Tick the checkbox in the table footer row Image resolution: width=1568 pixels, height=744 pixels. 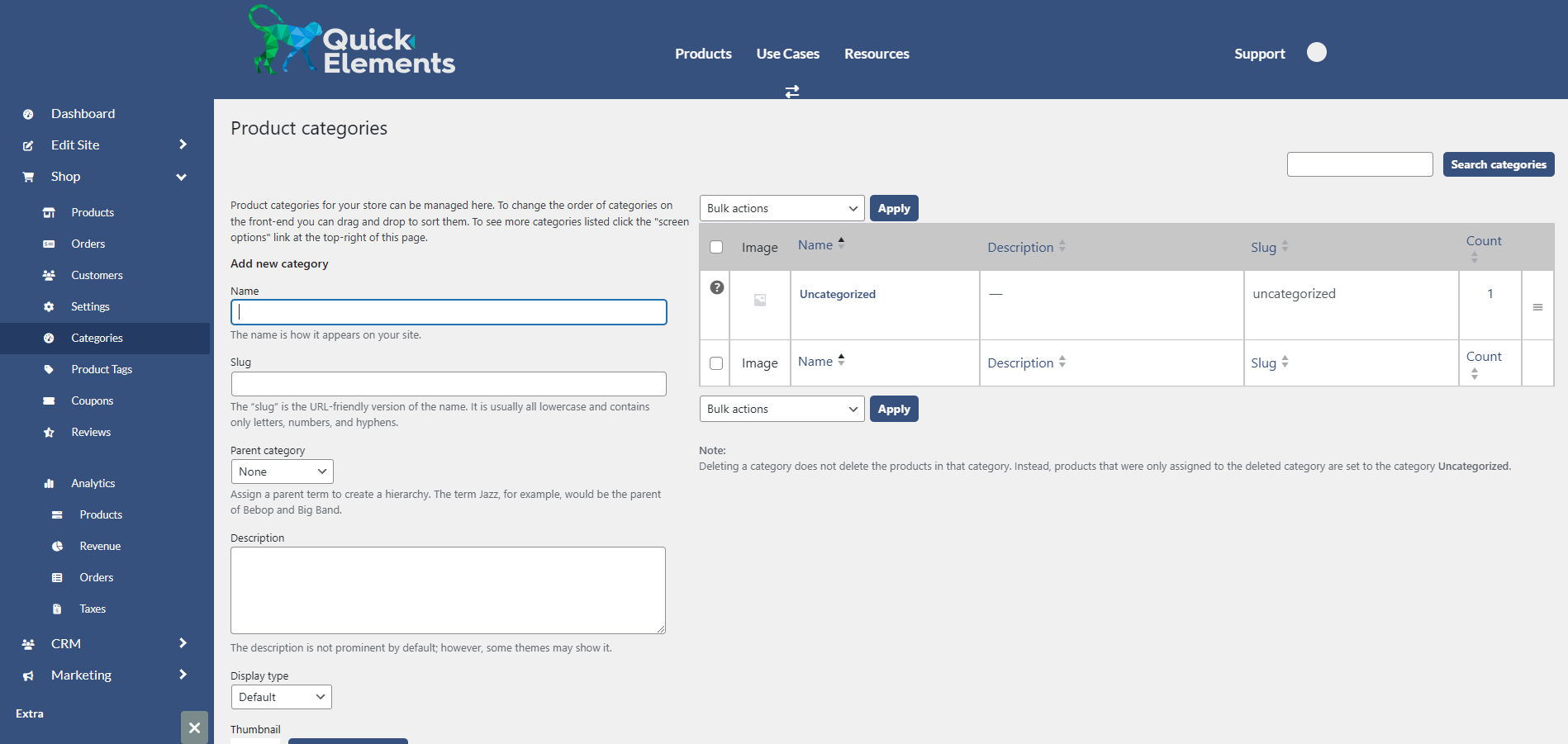pos(715,363)
